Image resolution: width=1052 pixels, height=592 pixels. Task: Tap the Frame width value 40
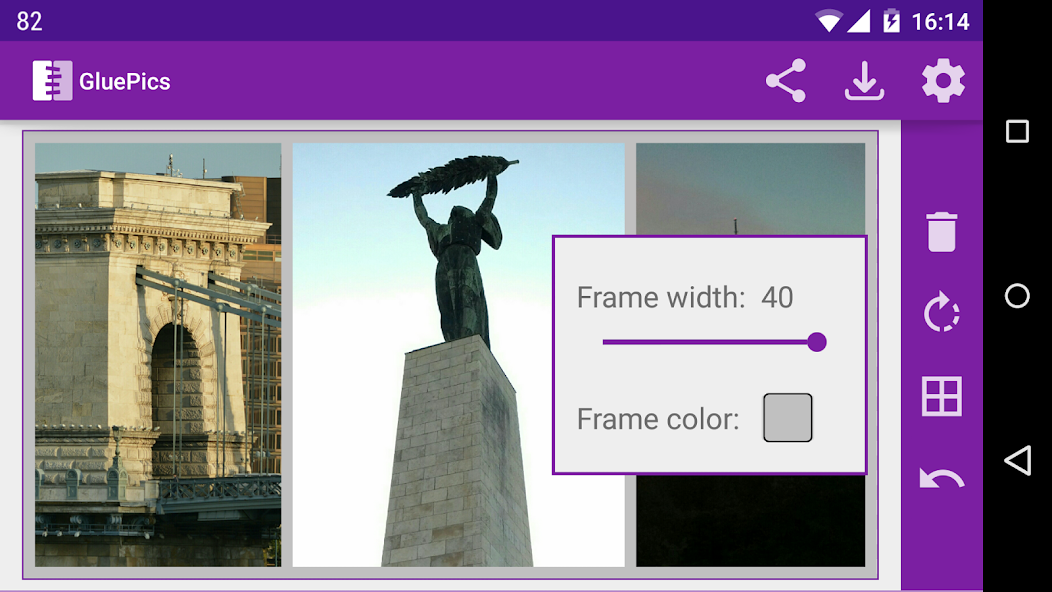(777, 297)
